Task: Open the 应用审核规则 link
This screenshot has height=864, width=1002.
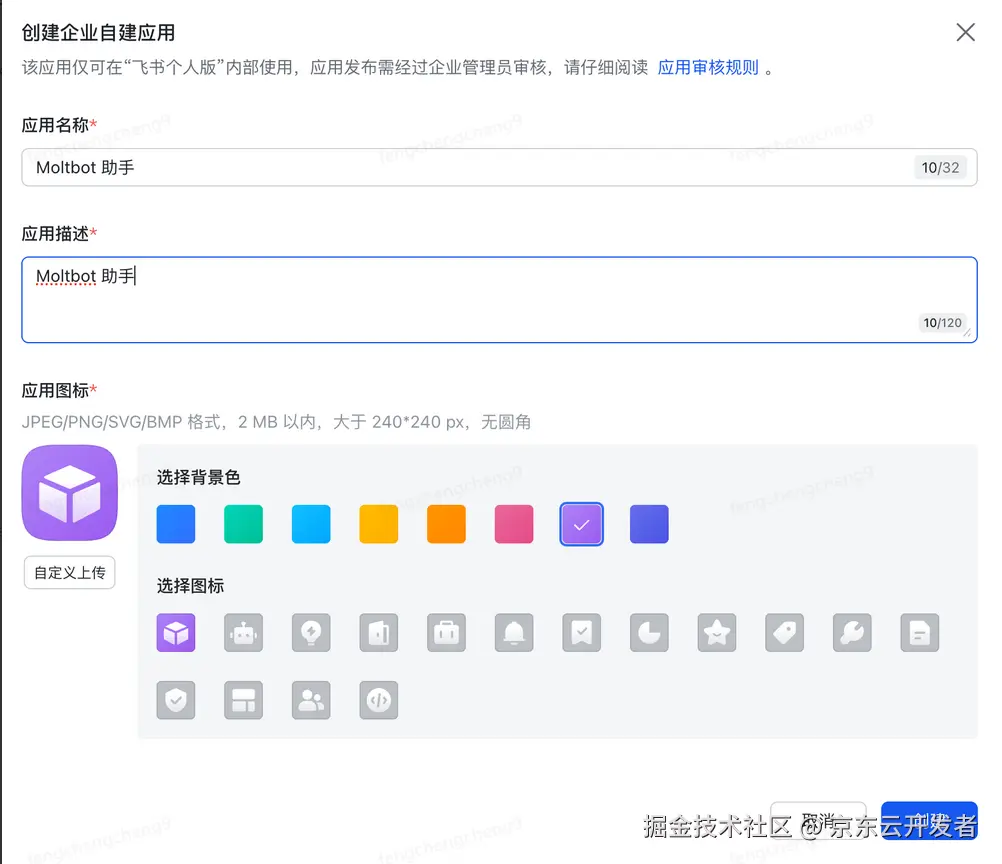Action: pos(708,67)
